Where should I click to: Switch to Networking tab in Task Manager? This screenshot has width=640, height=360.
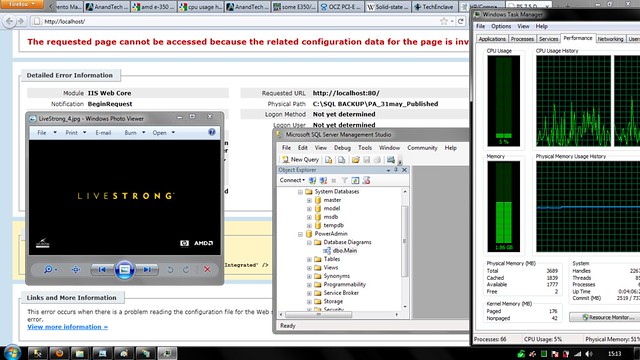pyautogui.click(x=610, y=39)
